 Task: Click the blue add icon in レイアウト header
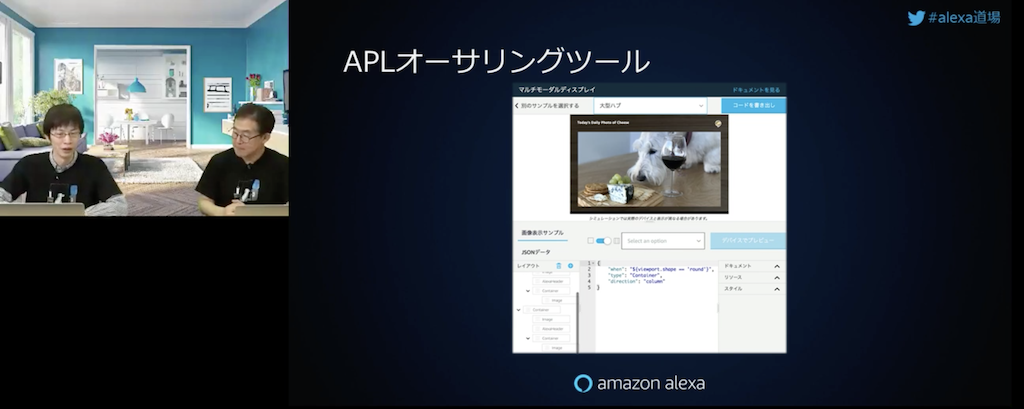[570, 266]
